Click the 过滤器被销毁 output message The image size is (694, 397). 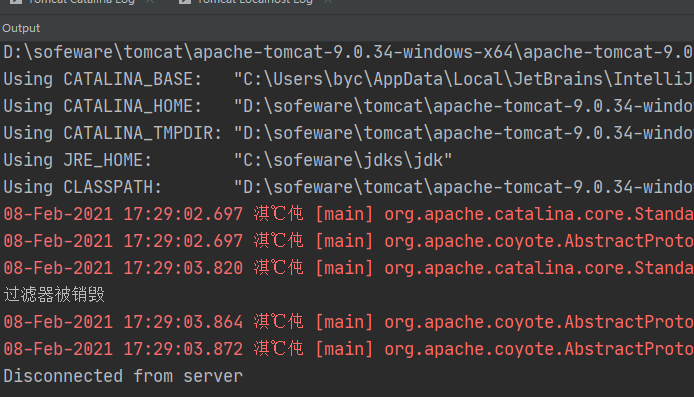54,295
